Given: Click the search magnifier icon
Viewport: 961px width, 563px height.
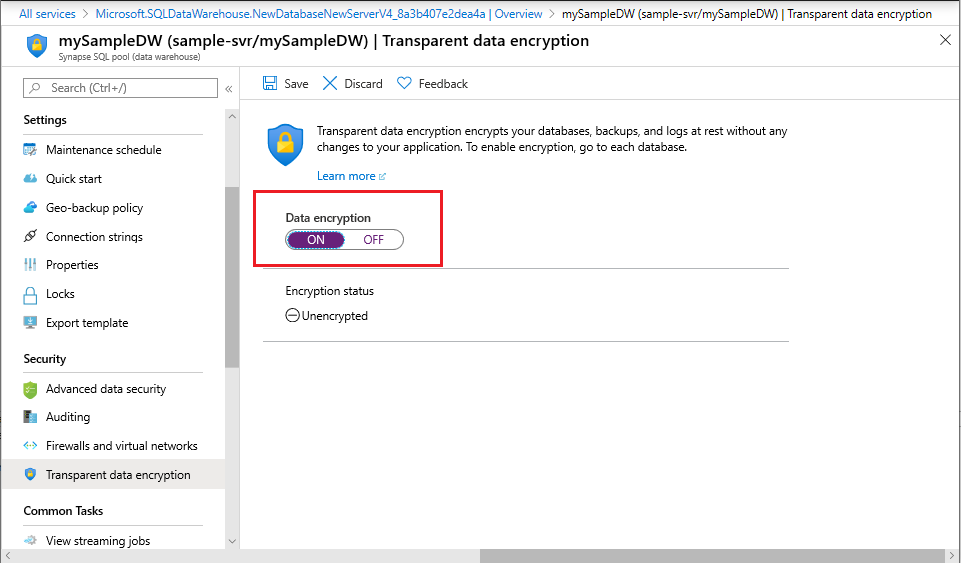Looking at the screenshot, I should [x=35, y=88].
